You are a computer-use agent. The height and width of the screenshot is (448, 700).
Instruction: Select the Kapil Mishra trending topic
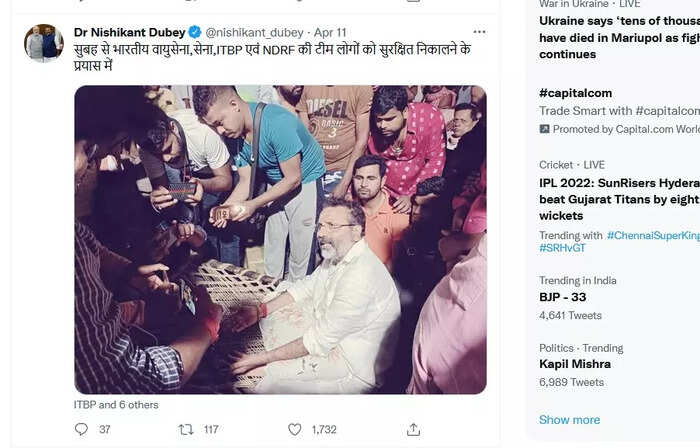575,364
